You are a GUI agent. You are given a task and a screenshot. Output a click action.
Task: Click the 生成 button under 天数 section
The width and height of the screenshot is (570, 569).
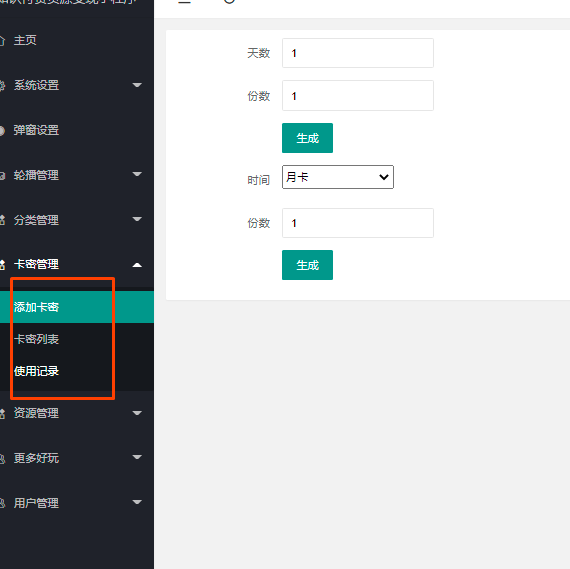point(308,138)
